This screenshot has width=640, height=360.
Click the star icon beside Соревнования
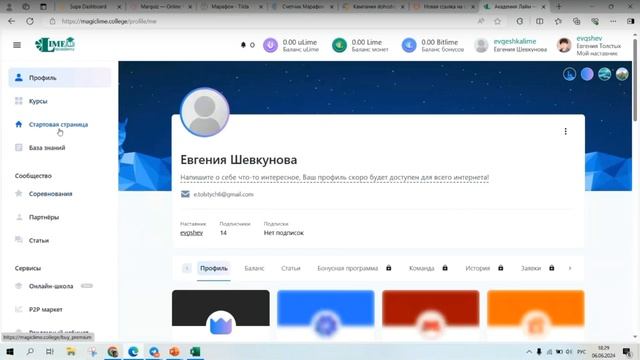click(18, 193)
